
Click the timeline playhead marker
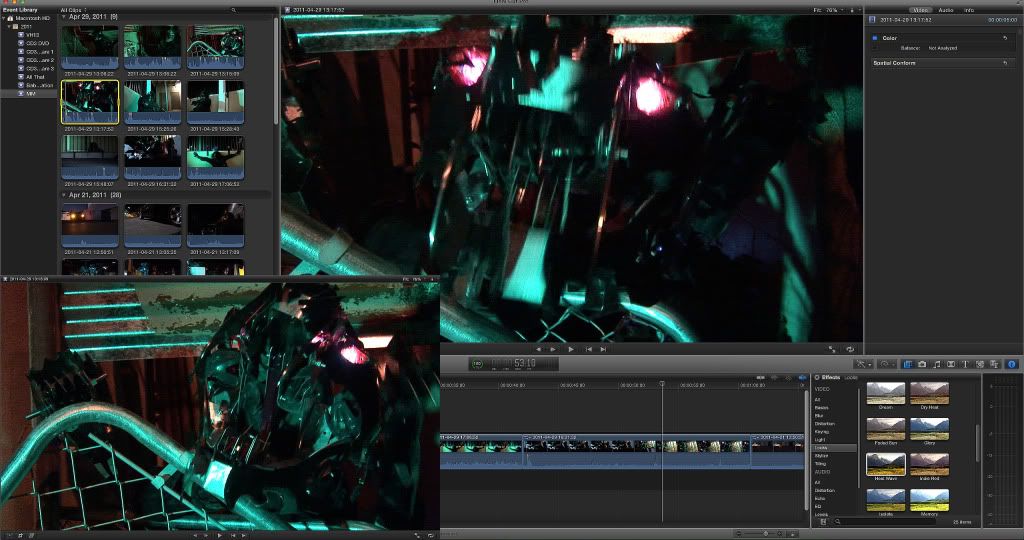(662, 384)
